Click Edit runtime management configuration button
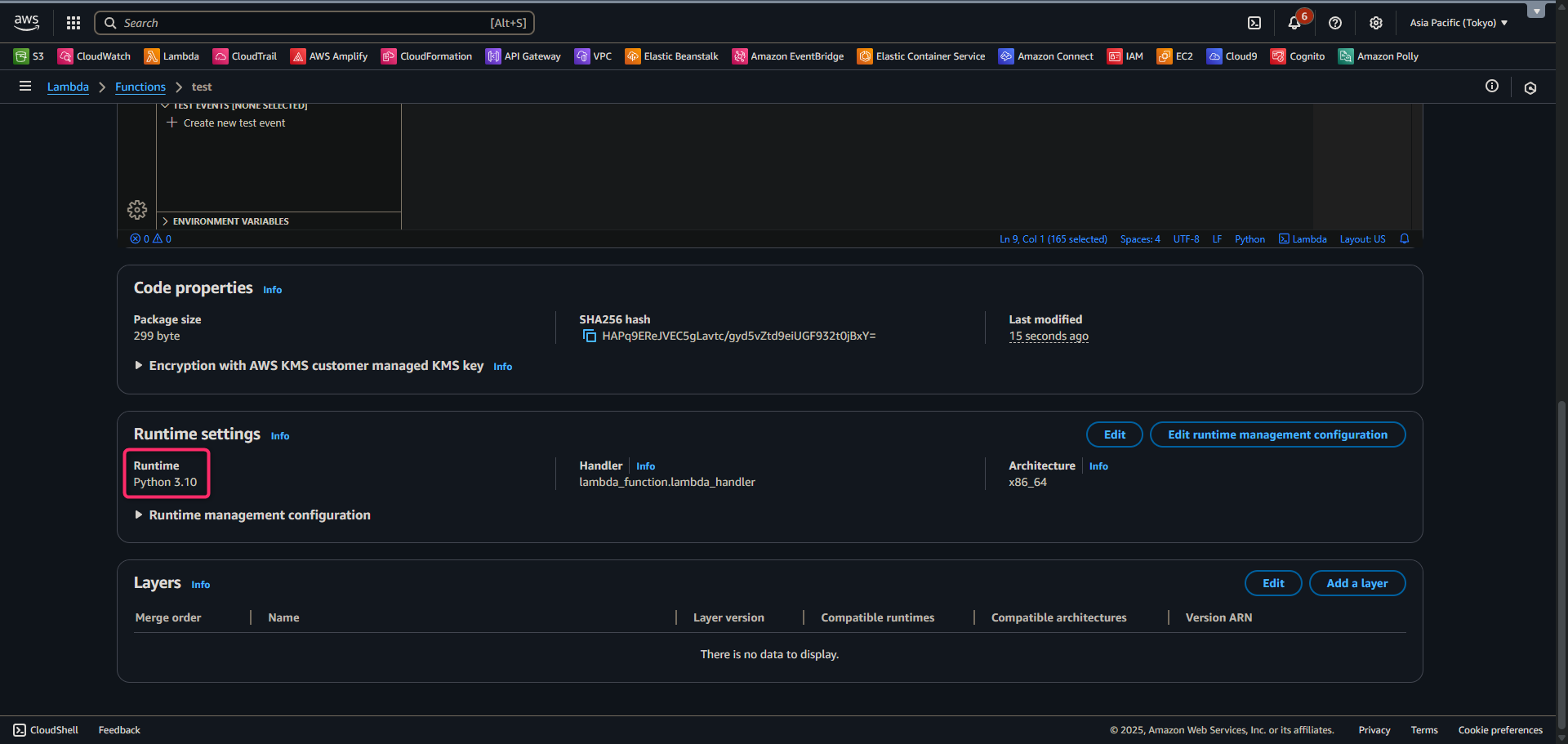The width and height of the screenshot is (1568, 744). pos(1277,434)
